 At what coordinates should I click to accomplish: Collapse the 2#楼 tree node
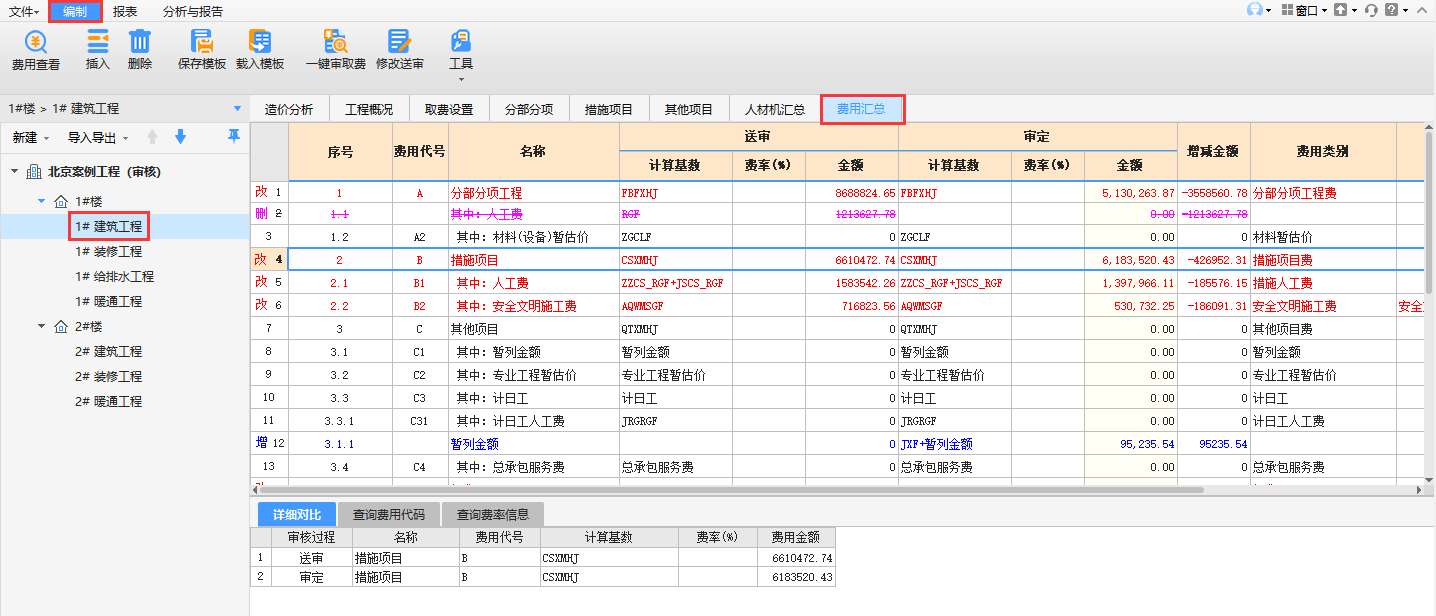click(42, 326)
